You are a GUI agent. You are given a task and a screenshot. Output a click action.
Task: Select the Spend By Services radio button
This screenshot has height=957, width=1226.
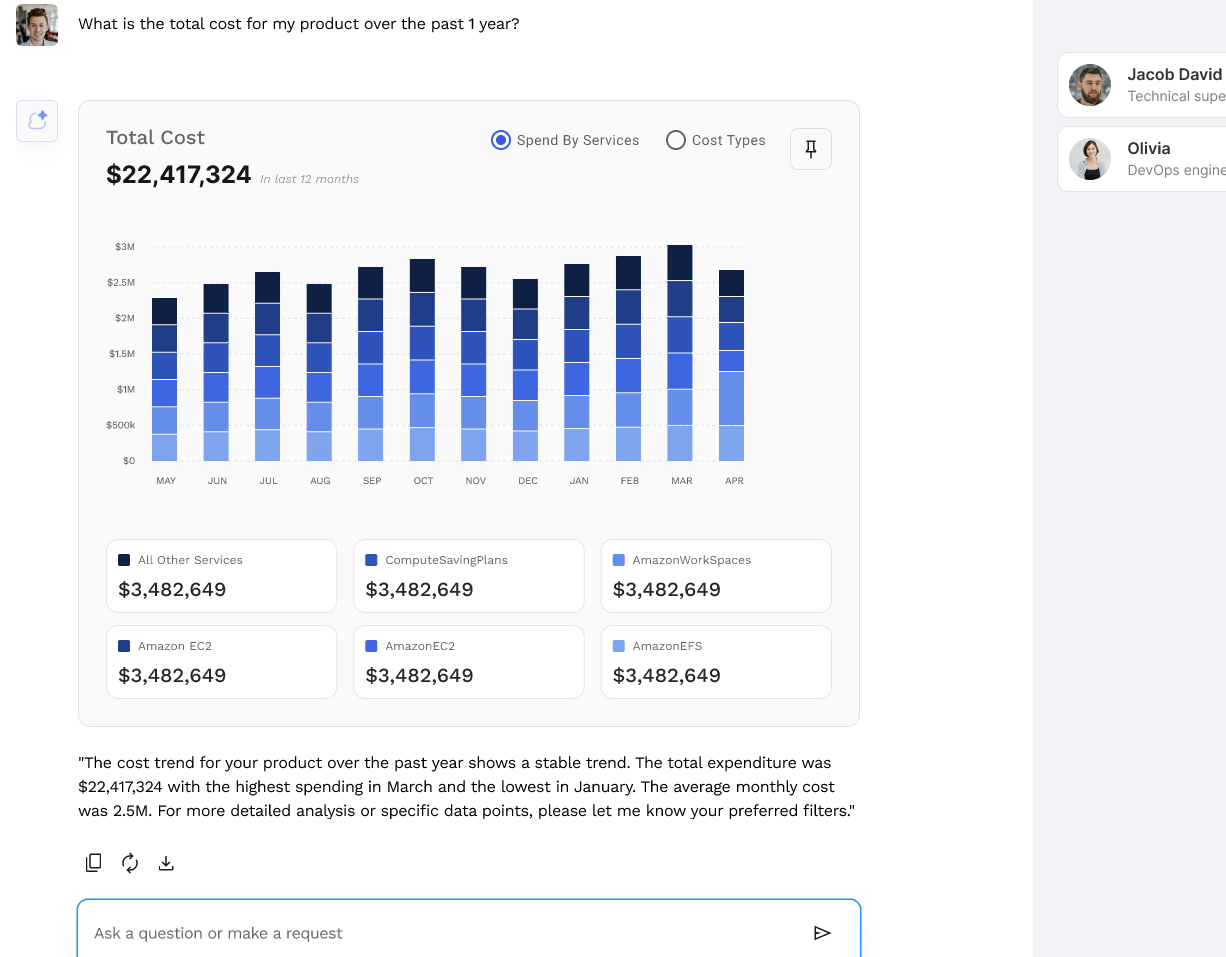coord(501,140)
